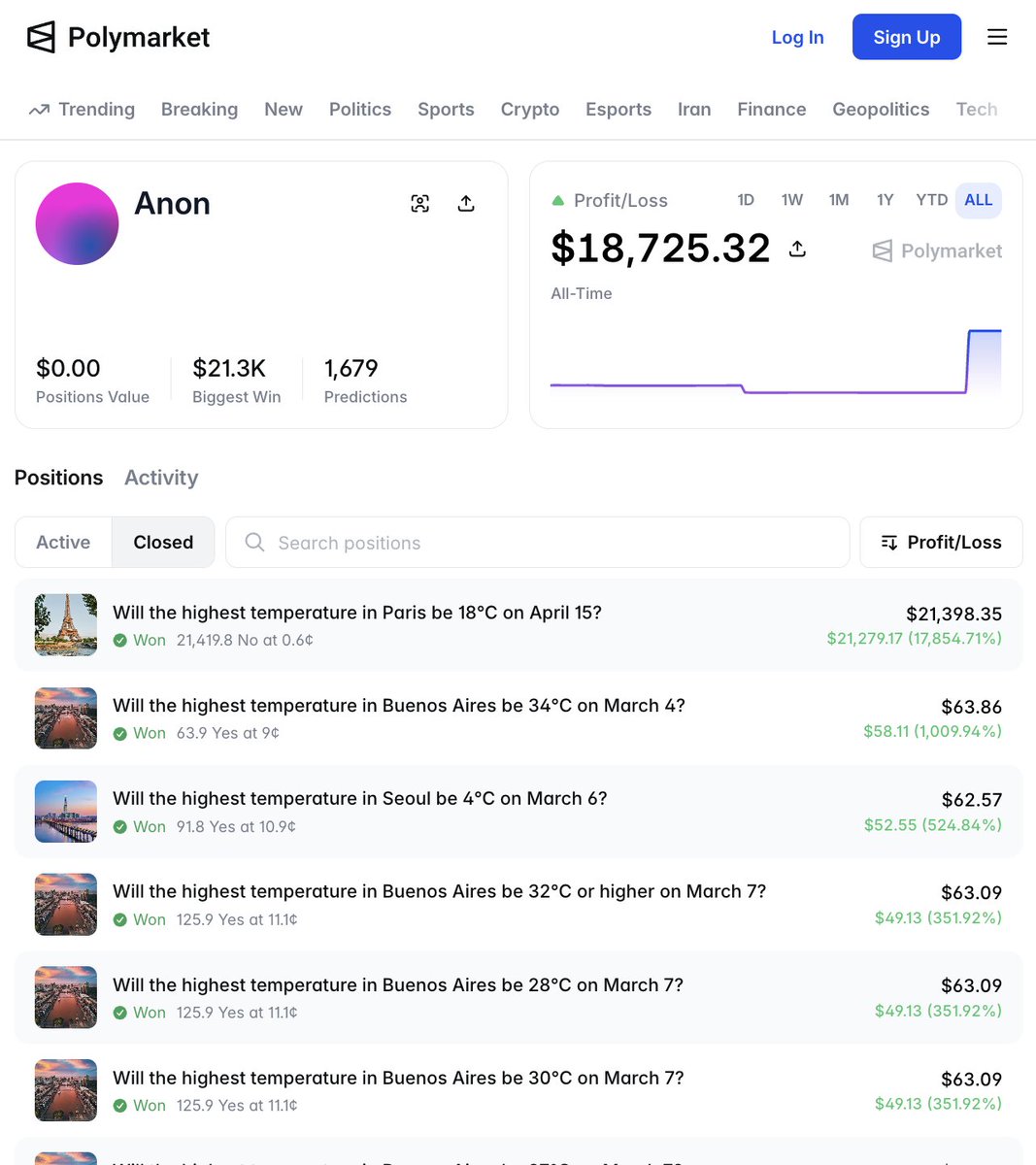Open the New category
This screenshot has width=1036, height=1165.
pyautogui.click(x=284, y=110)
